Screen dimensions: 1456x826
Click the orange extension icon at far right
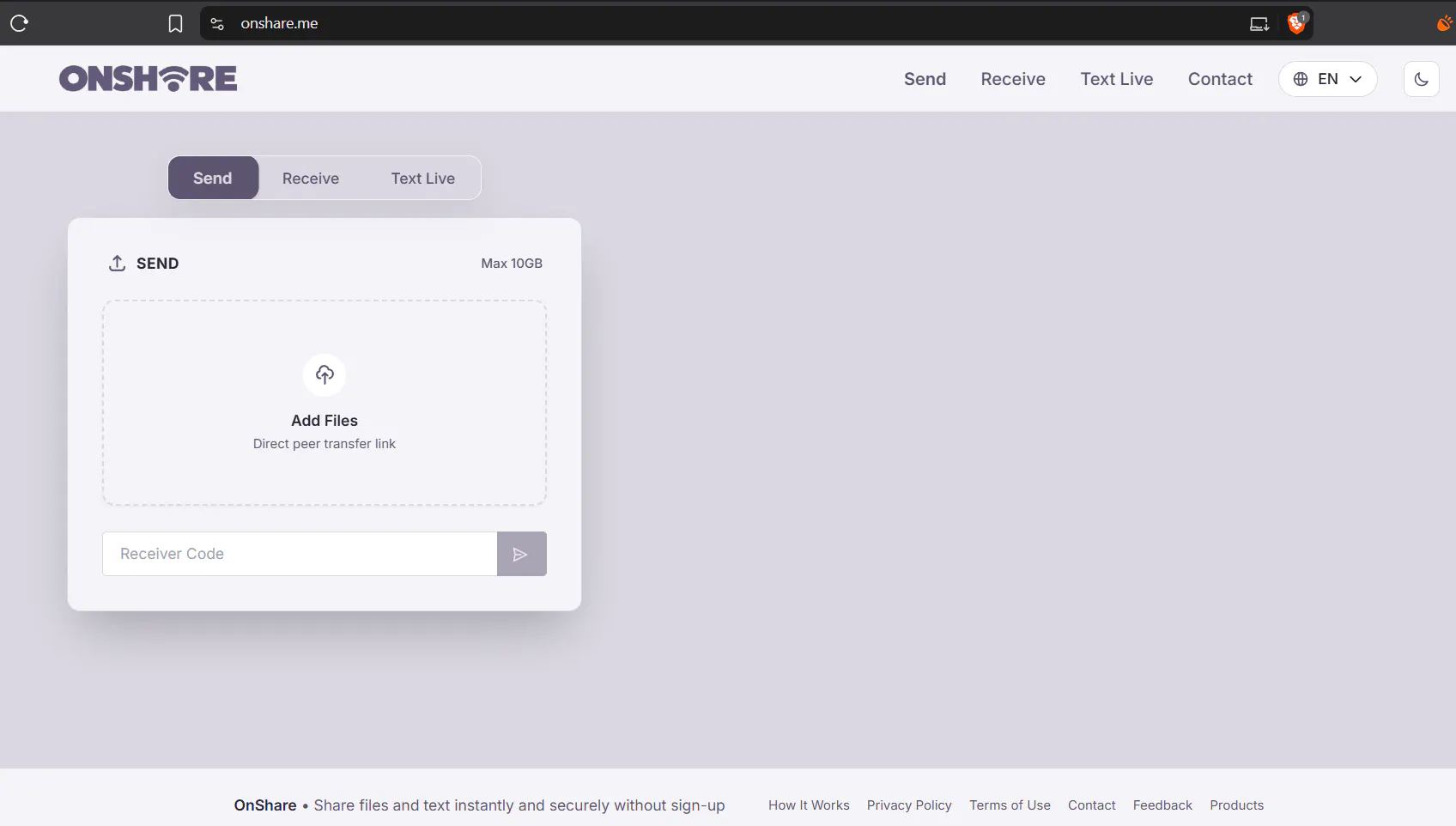(1445, 23)
